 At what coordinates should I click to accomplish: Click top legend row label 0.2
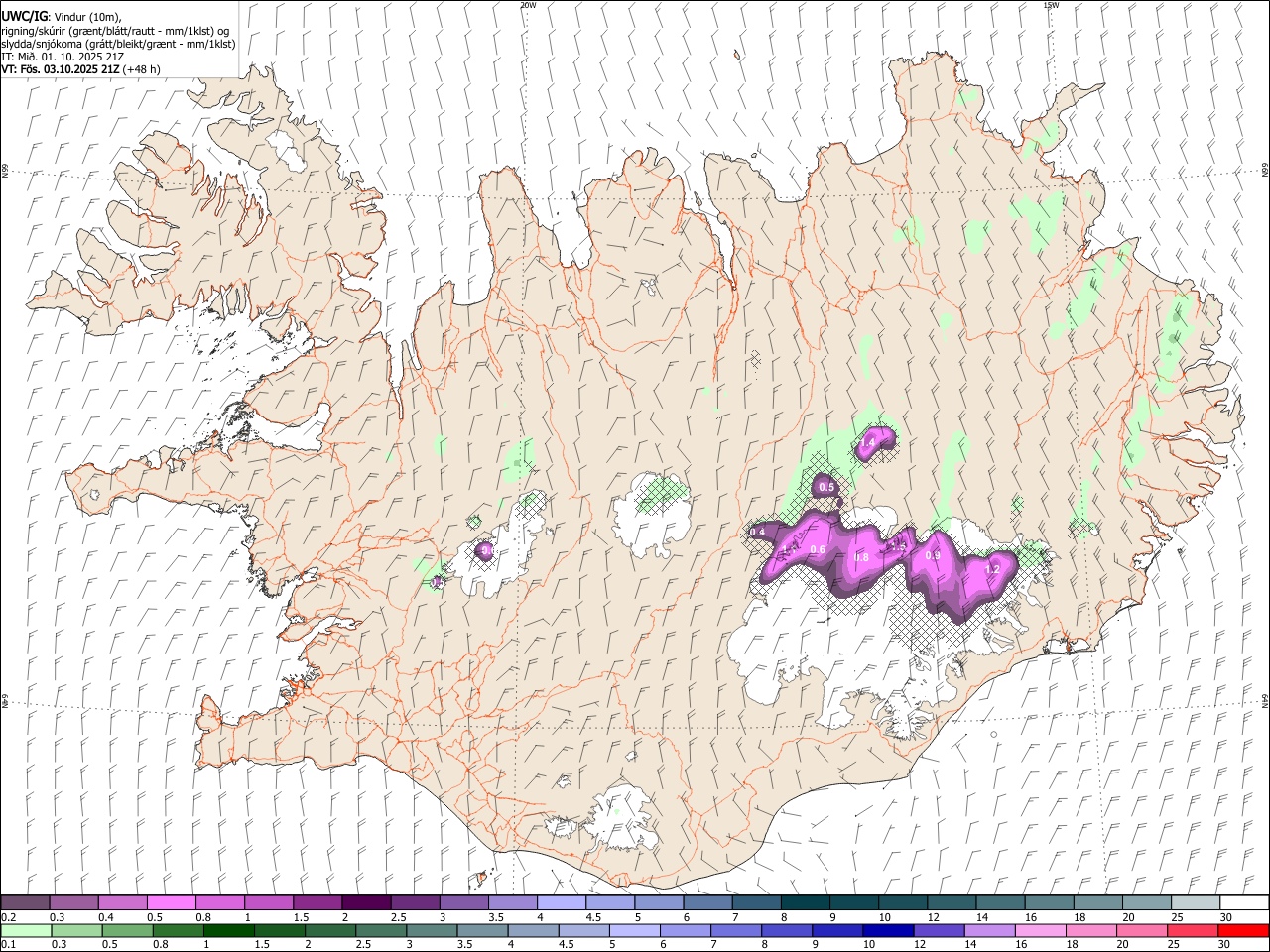click(x=8, y=917)
